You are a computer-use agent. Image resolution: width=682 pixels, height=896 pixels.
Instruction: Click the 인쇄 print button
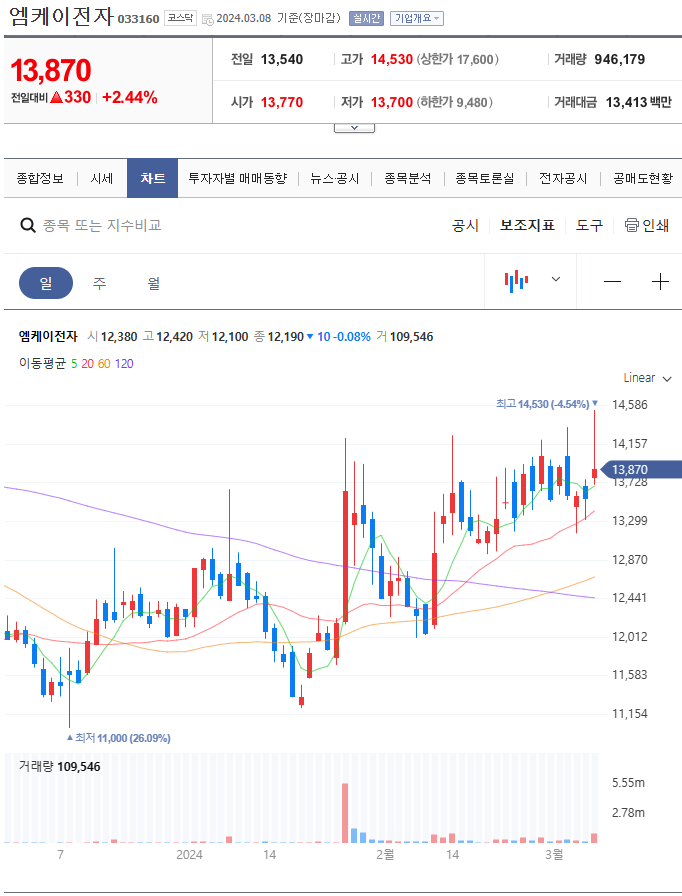[x=647, y=225]
